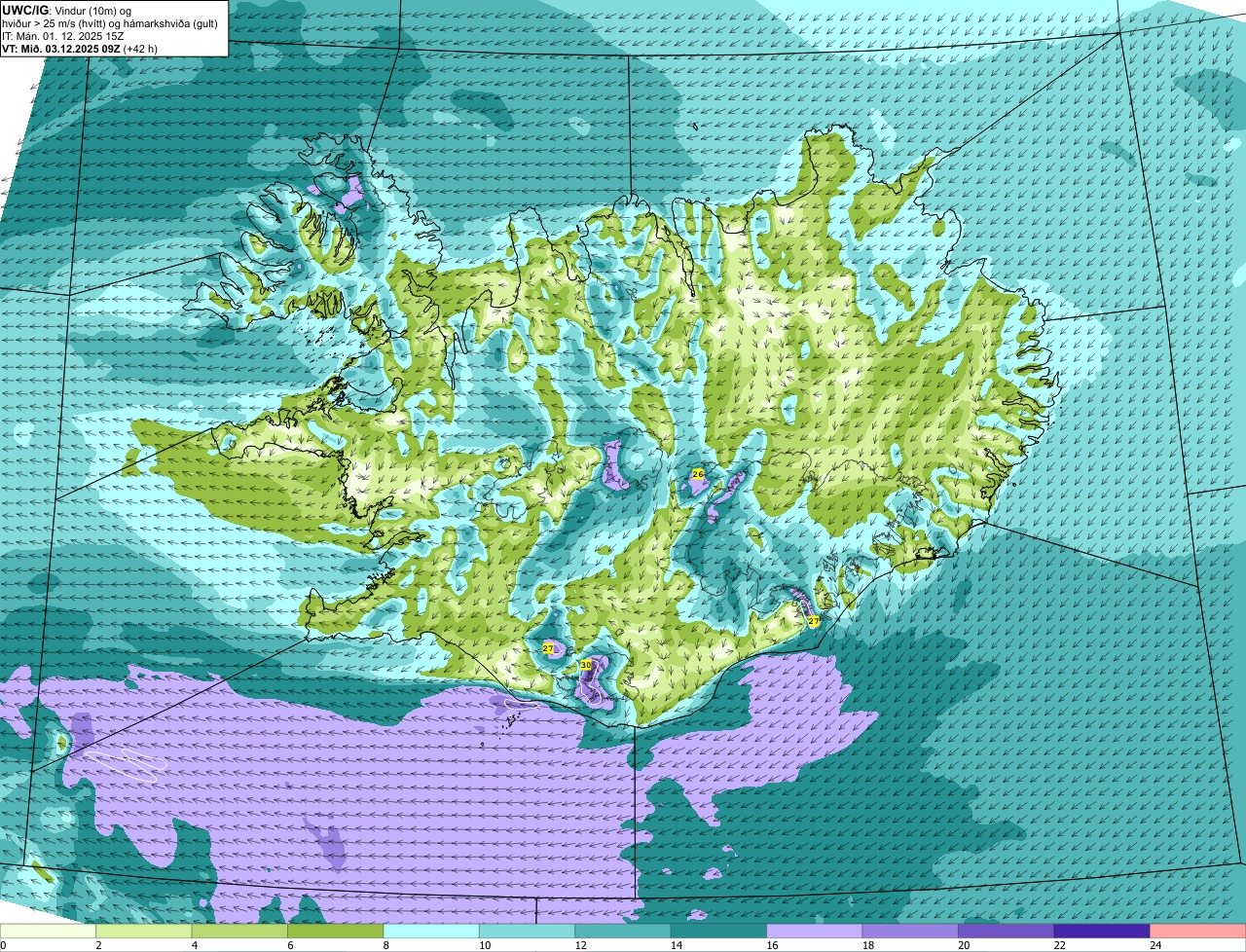This screenshot has width=1246, height=952.
Task: Pick the light yellow-green 2–4 m/s legend swatch
Action: [x=145, y=931]
